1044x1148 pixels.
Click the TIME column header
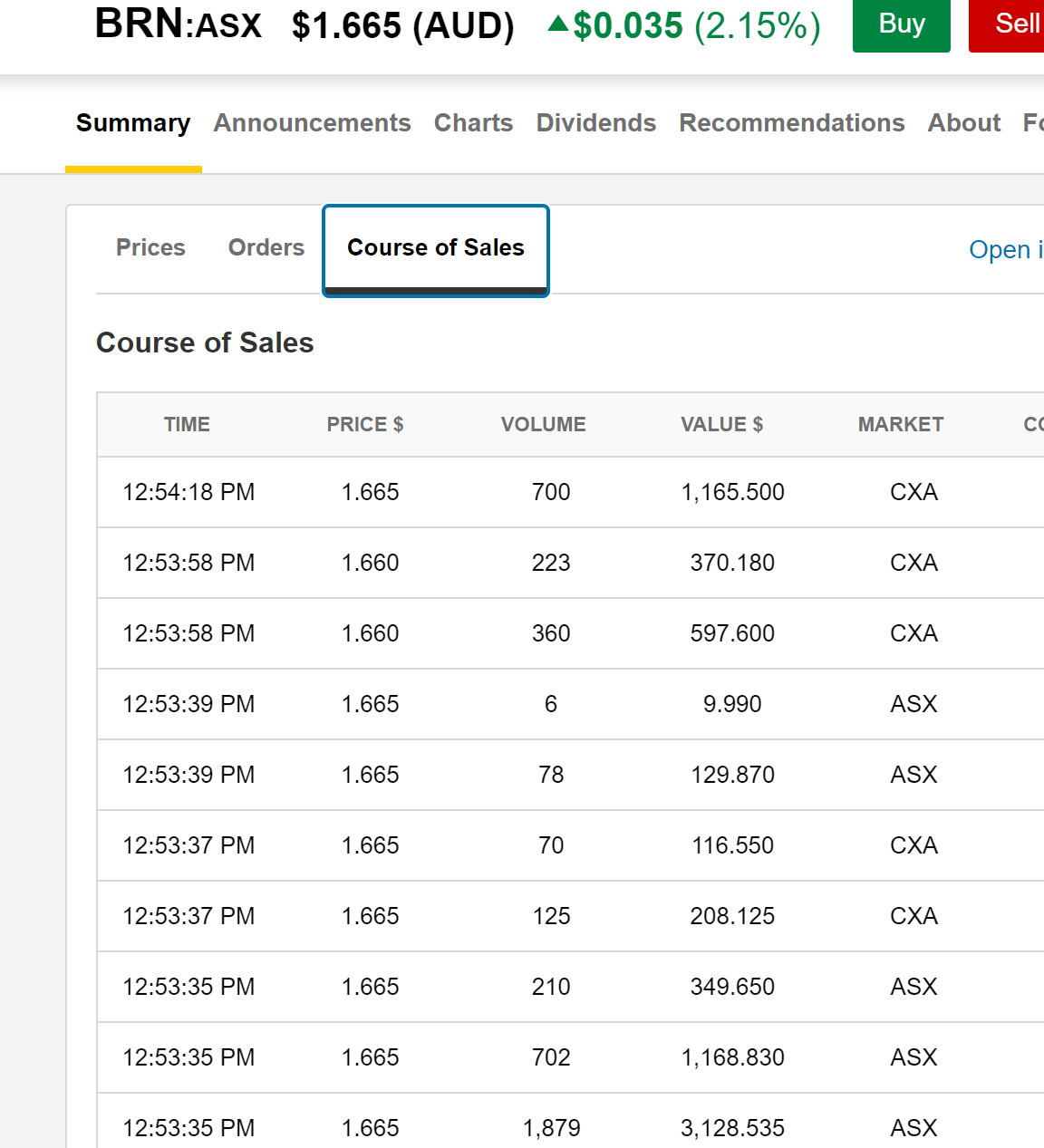[187, 424]
